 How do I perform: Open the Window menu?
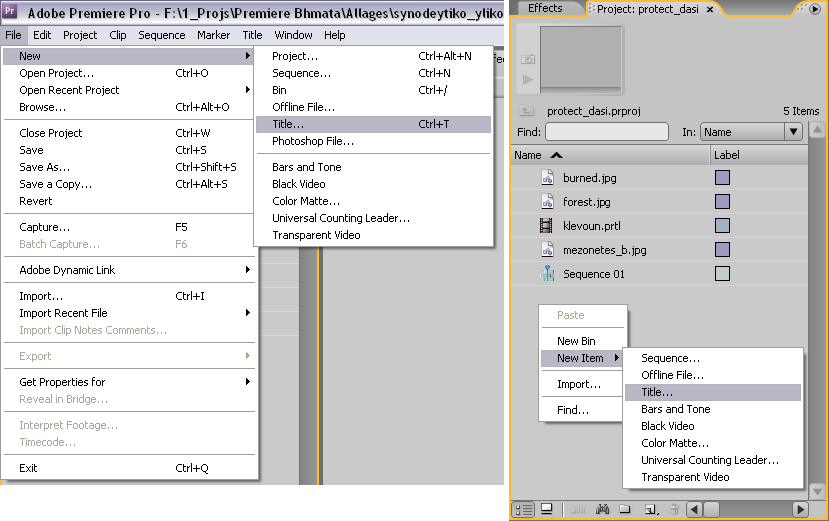[x=293, y=35]
